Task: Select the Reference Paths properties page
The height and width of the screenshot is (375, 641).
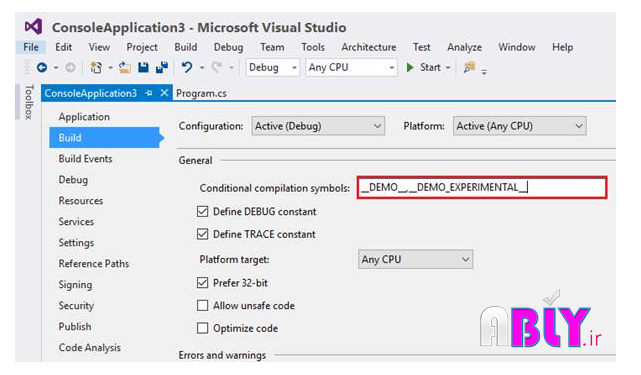Action: pos(94,264)
